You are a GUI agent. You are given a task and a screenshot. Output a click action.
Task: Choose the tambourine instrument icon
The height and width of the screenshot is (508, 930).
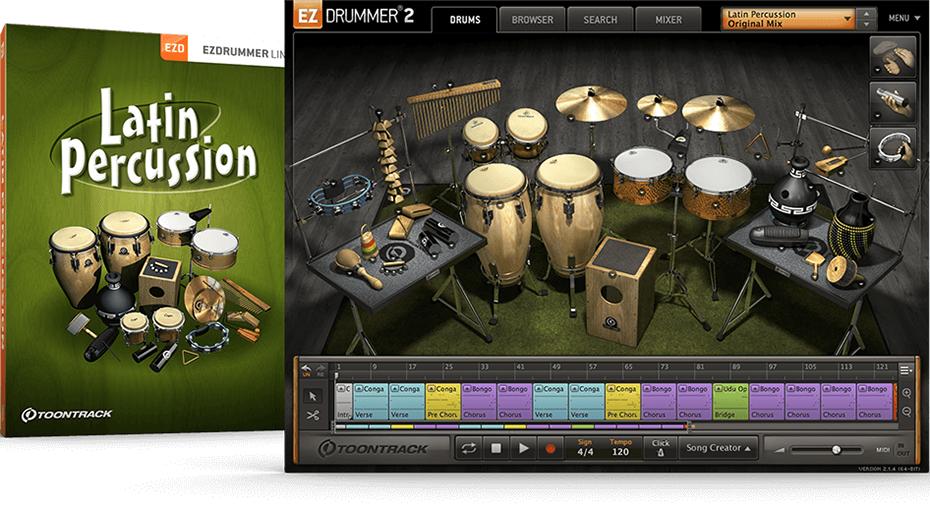[x=893, y=149]
